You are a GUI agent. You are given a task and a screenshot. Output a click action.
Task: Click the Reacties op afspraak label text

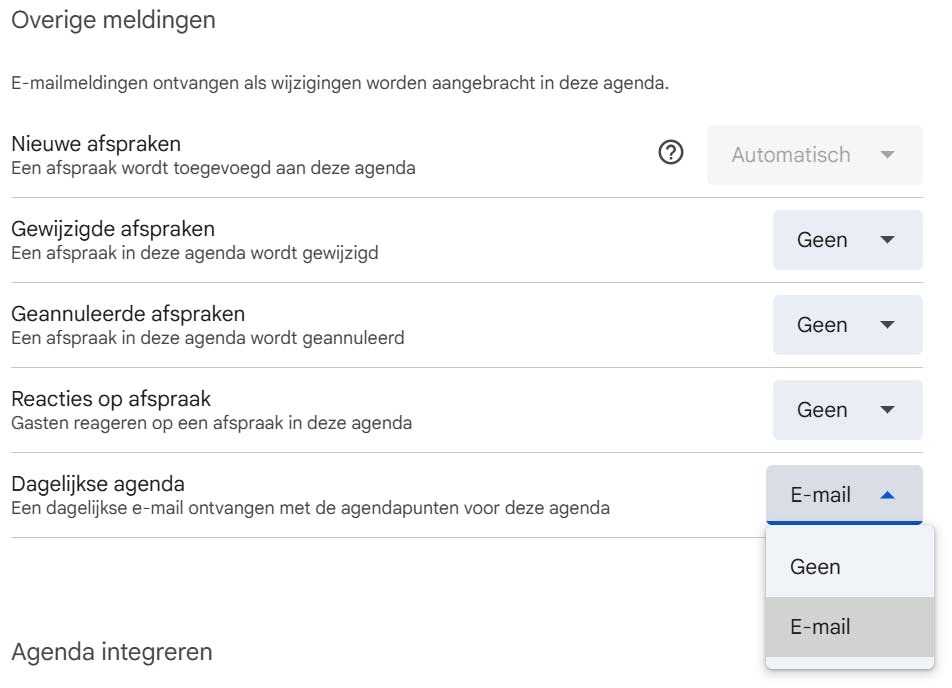(111, 400)
